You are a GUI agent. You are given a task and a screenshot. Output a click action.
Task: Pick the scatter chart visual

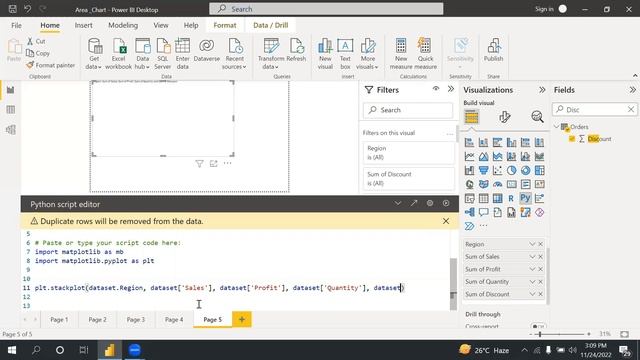click(x=497, y=171)
